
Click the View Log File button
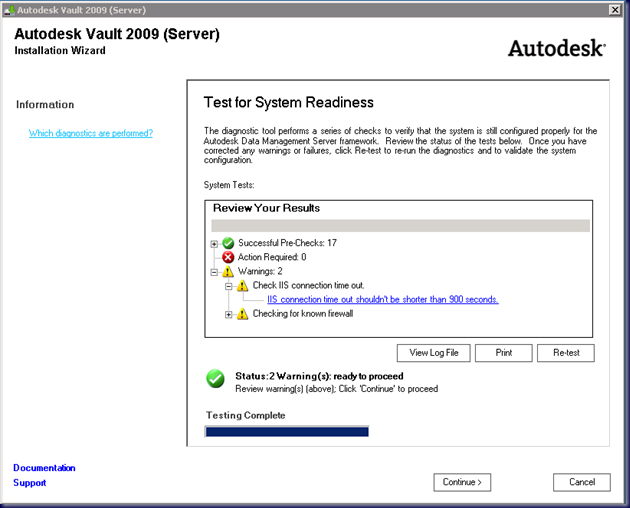coord(434,353)
